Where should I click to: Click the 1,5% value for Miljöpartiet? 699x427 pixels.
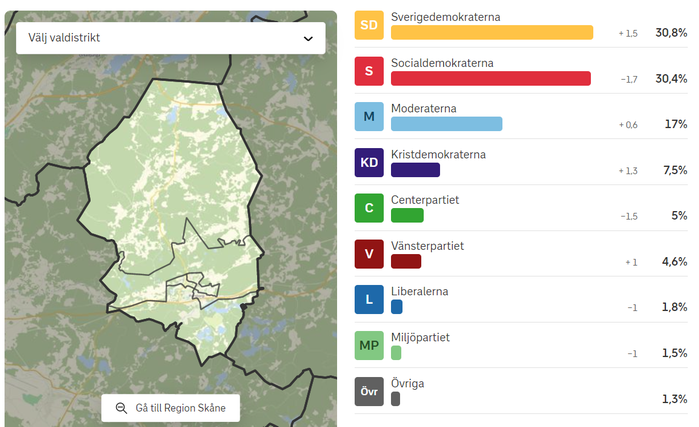pyautogui.click(x=674, y=353)
